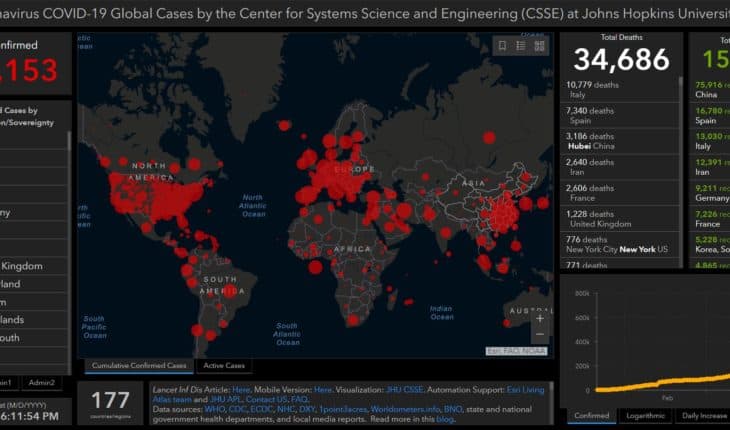Open the JHU APL link
Viewport: 730px width, 430px height.
coord(225,400)
